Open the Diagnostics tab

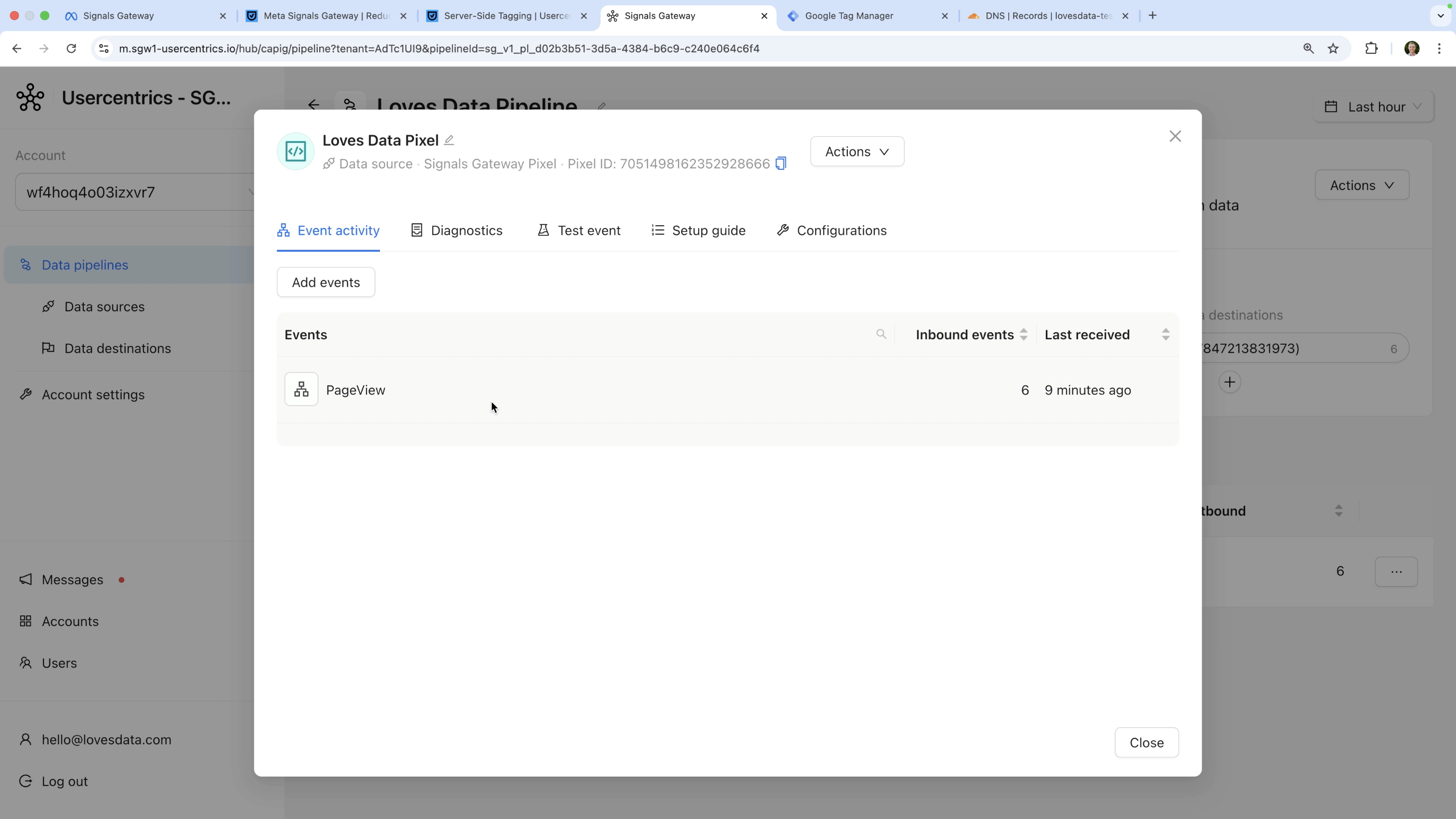456,230
